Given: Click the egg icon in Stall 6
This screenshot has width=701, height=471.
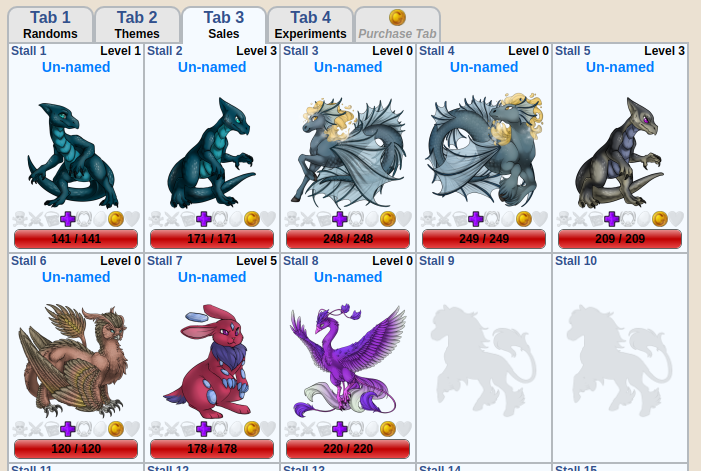Looking at the screenshot, I should point(100,429).
